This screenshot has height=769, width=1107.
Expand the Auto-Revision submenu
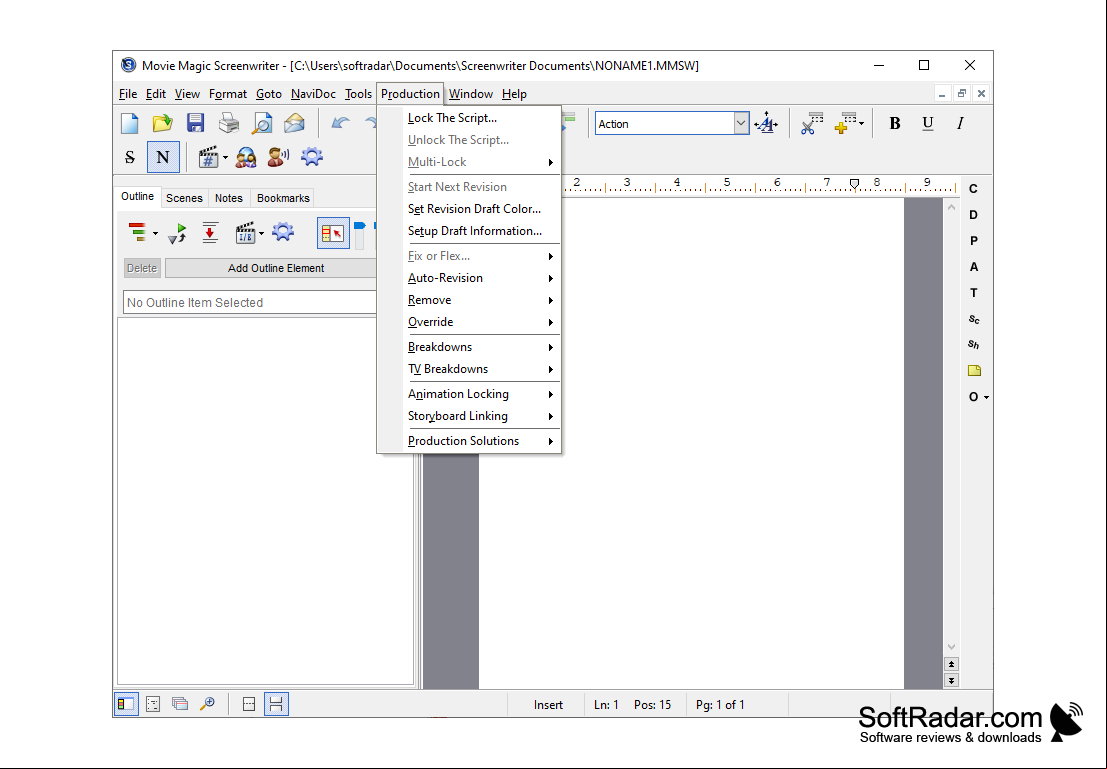pyautogui.click(x=469, y=278)
